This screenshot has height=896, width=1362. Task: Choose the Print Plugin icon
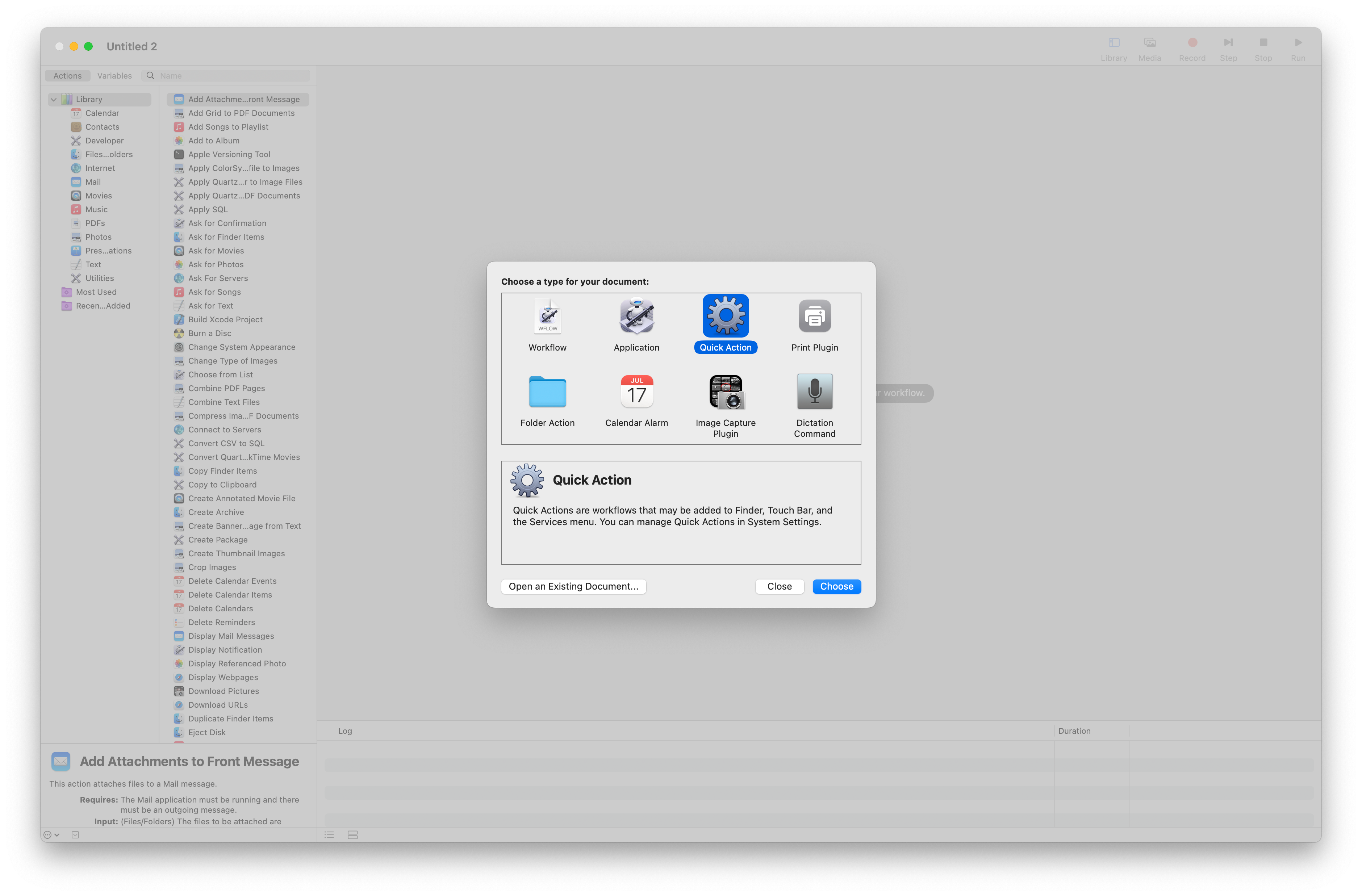point(814,317)
